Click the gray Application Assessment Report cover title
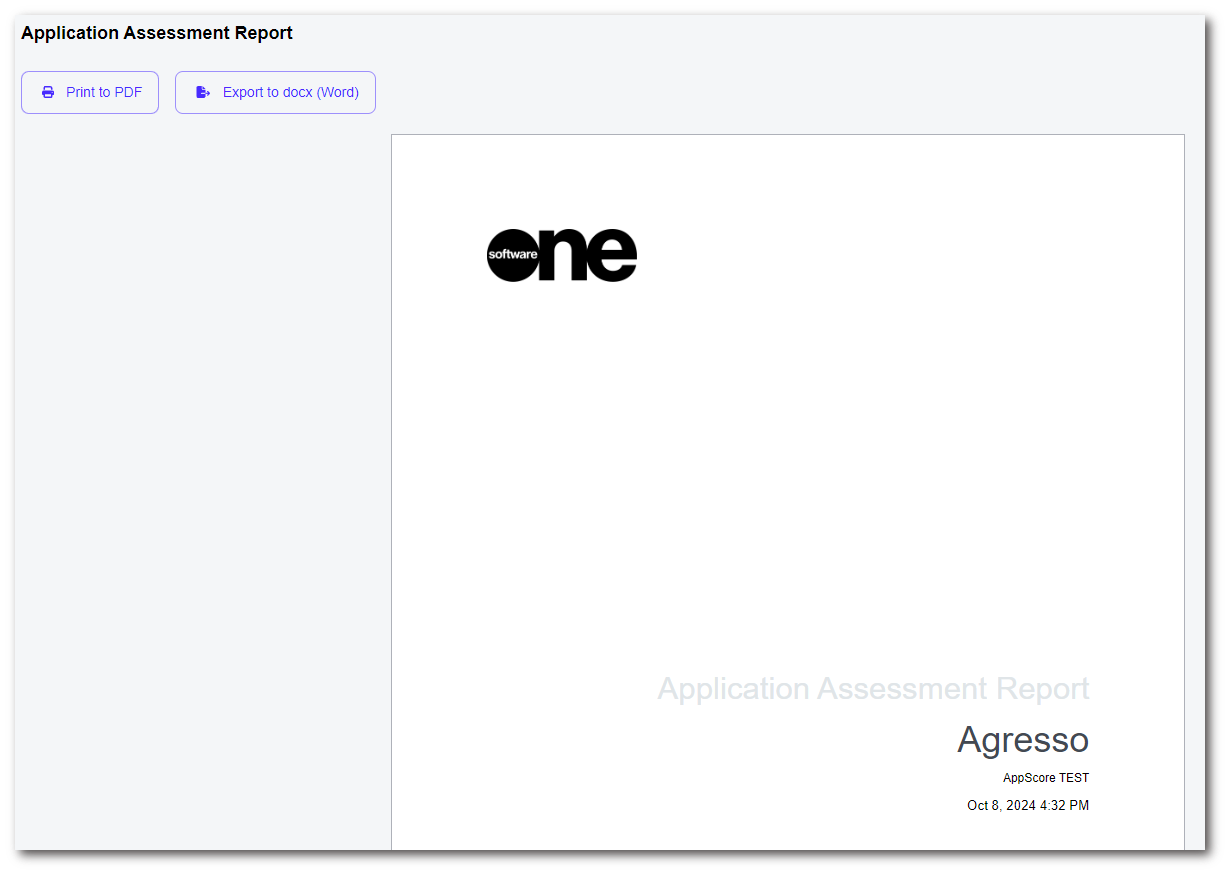The width and height of the screenshot is (1230, 875). tap(872, 688)
